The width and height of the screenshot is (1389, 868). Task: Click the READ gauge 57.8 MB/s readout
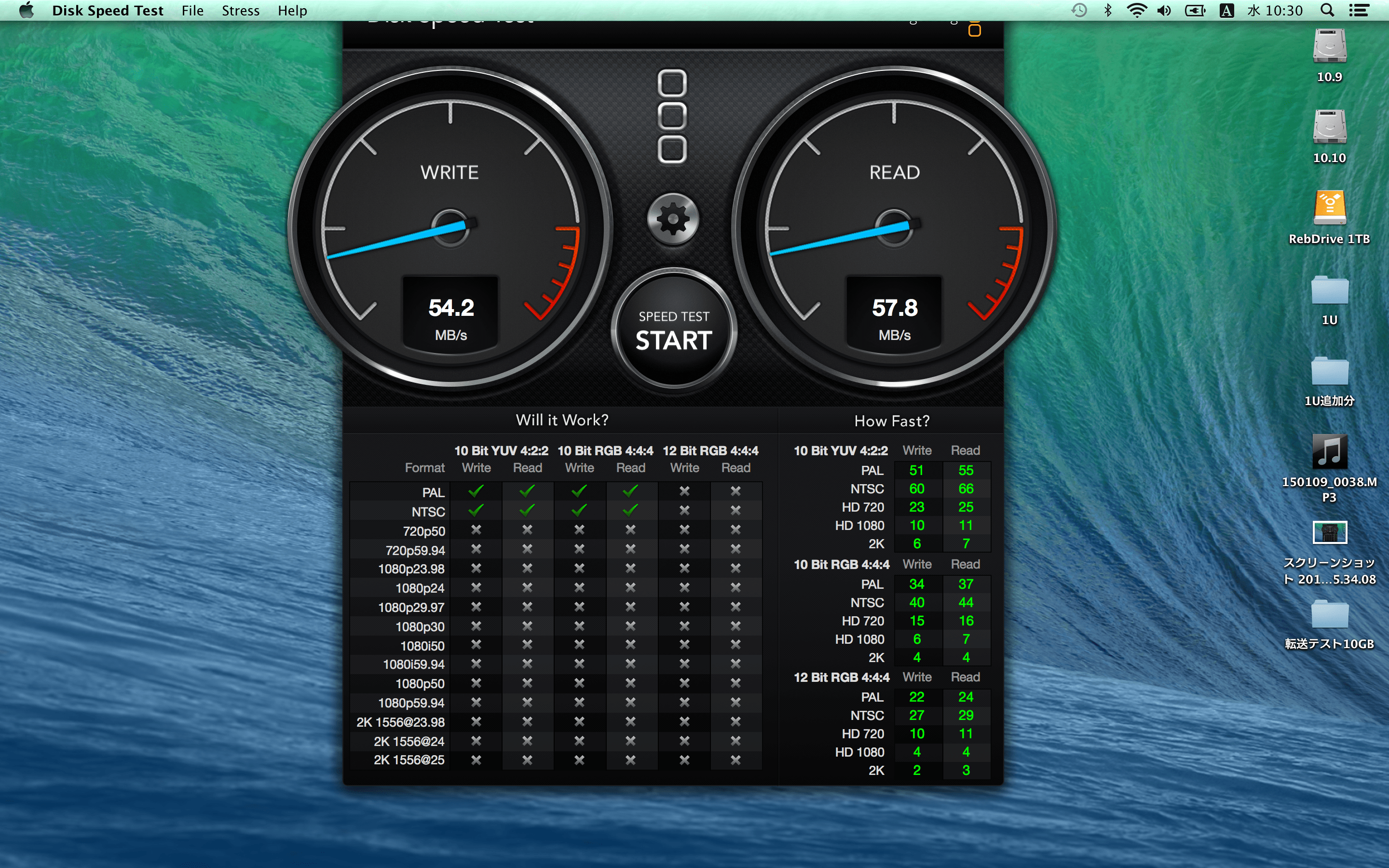(x=894, y=313)
